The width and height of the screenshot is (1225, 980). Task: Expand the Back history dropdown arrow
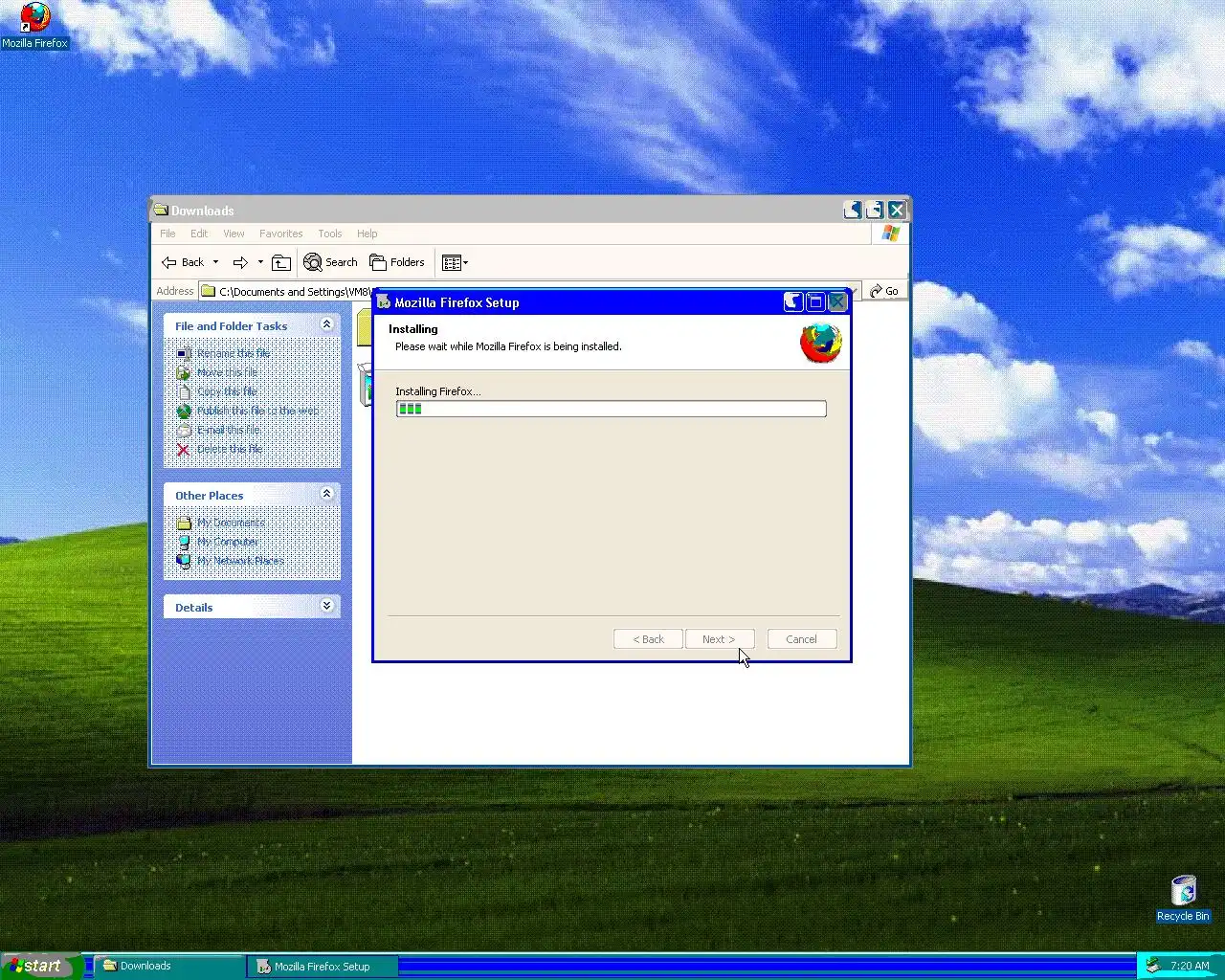point(215,262)
